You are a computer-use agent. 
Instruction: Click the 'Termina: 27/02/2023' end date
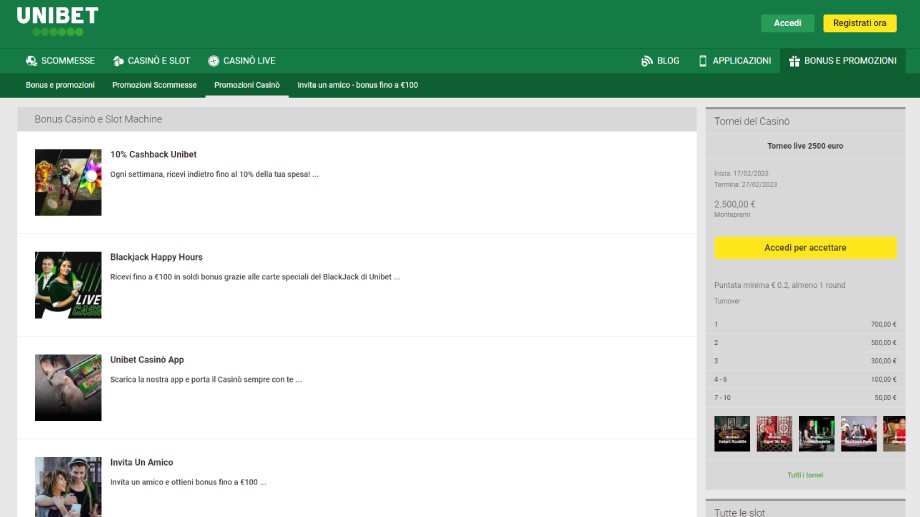[x=745, y=185]
